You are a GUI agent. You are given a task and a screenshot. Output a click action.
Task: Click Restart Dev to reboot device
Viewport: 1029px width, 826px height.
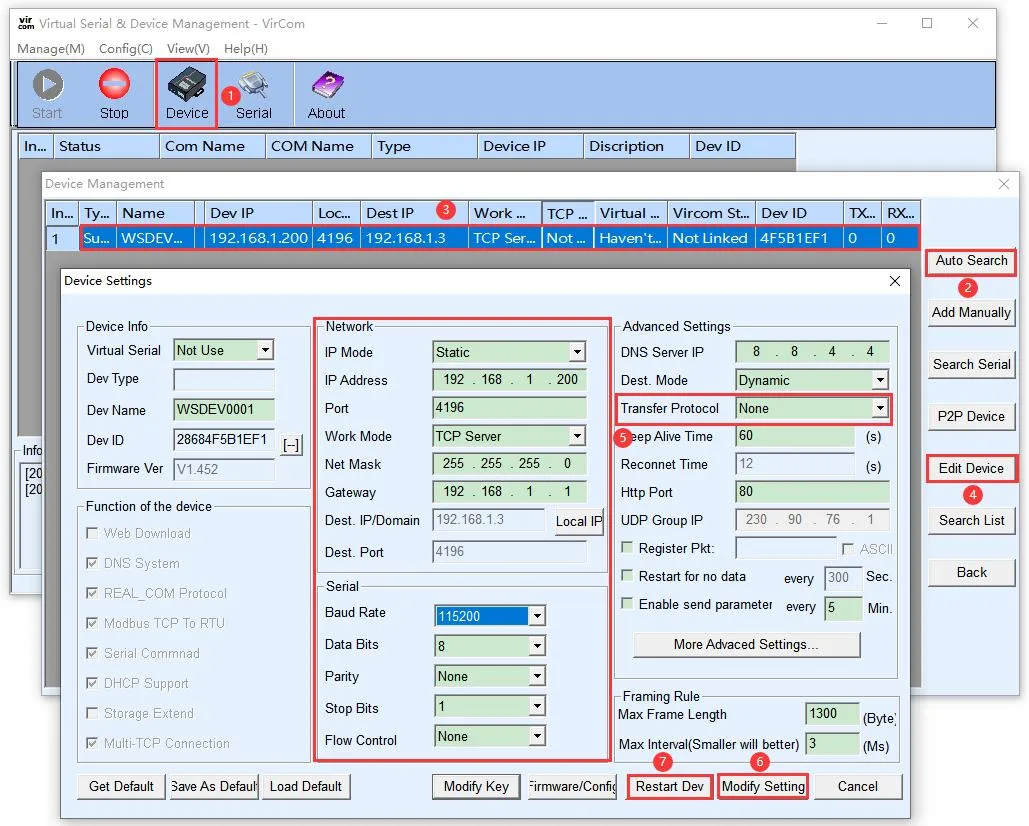tap(669, 787)
